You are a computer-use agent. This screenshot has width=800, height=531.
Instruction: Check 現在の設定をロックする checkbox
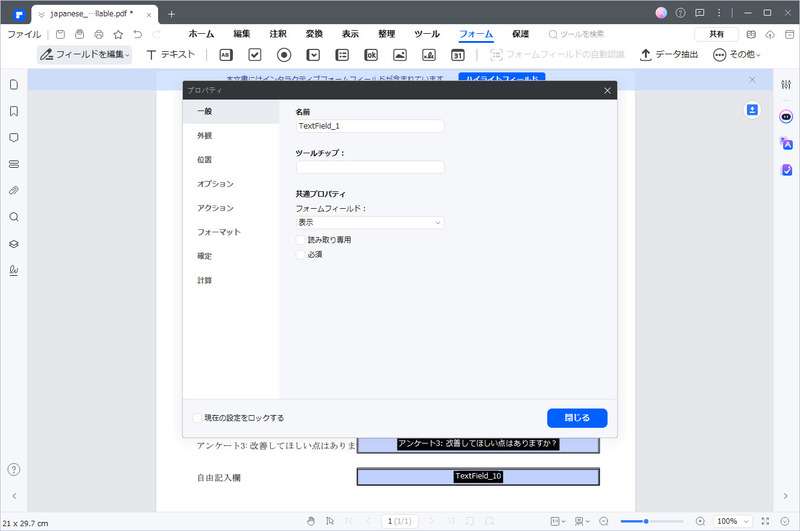197,418
